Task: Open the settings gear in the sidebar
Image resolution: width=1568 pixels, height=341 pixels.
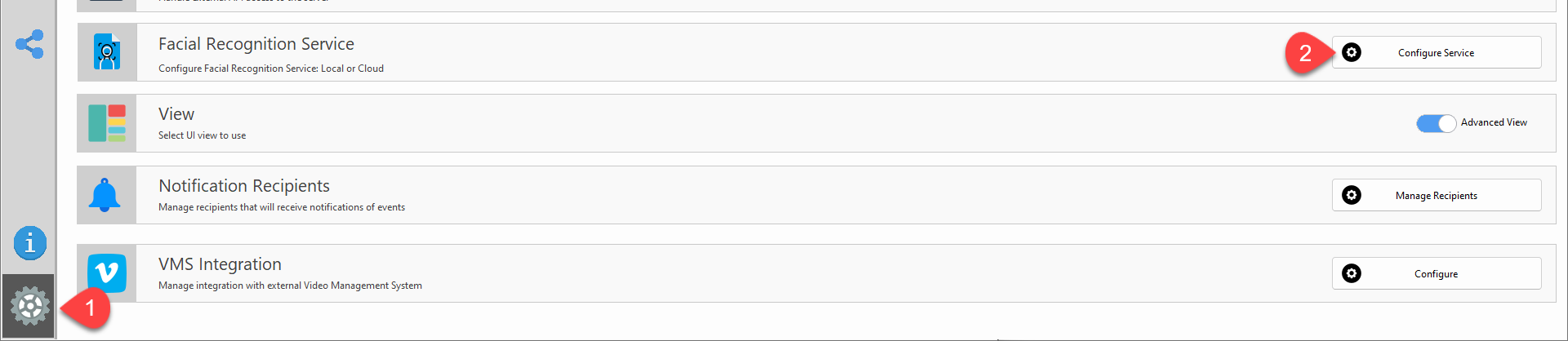Action: click(29, 306)
